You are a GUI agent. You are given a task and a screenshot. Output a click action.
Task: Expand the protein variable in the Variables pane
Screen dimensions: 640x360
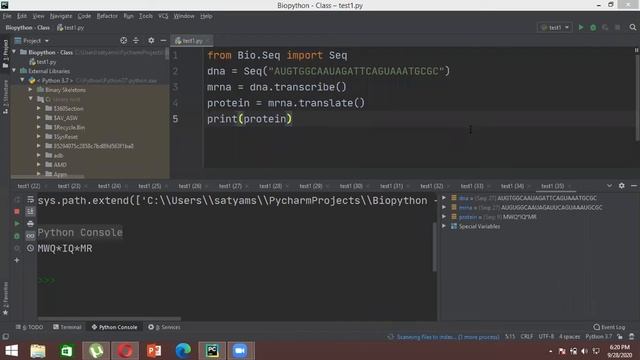tap(444, 217)
